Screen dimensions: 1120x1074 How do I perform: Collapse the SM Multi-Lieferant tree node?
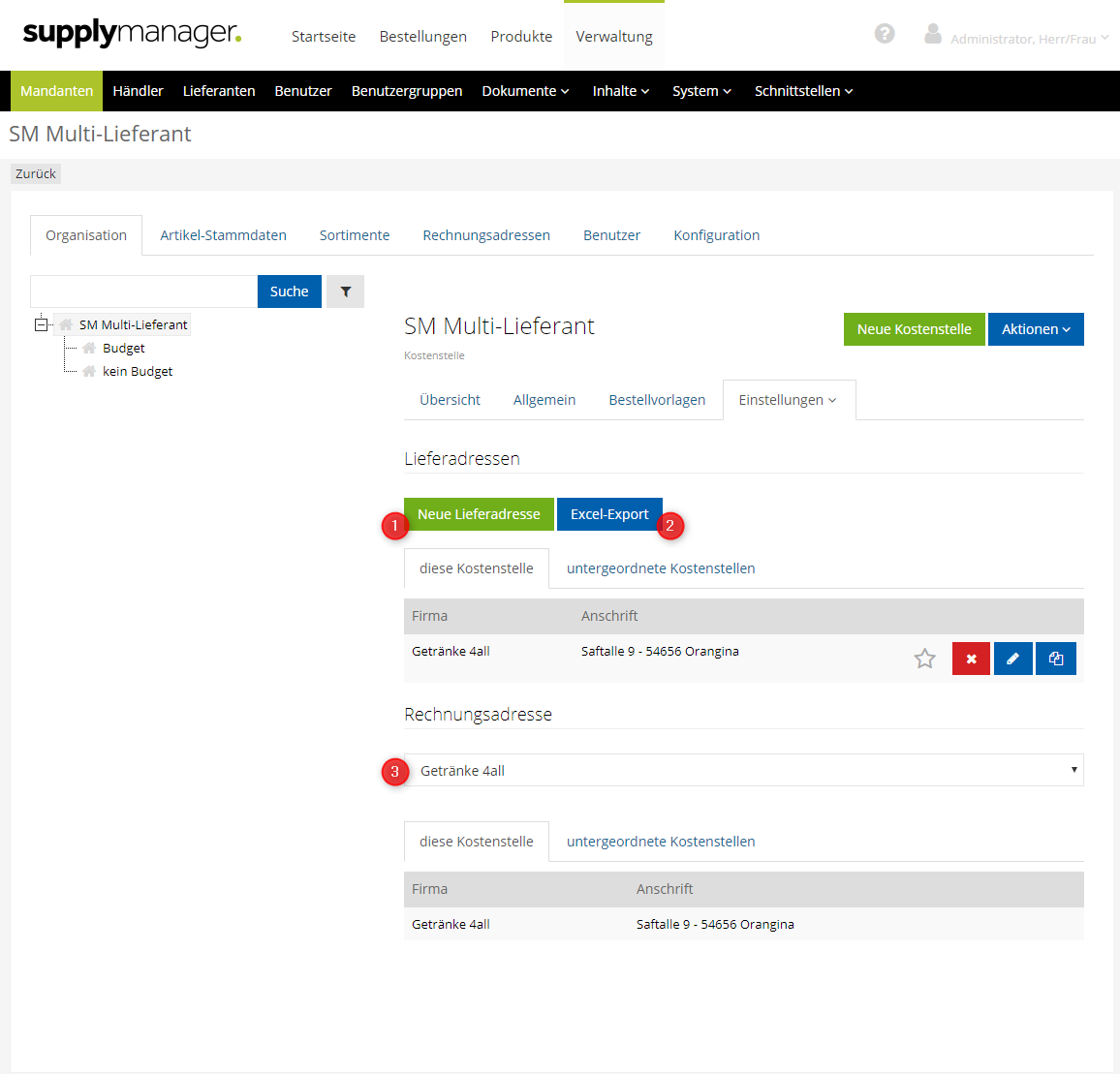coord(41,324)
